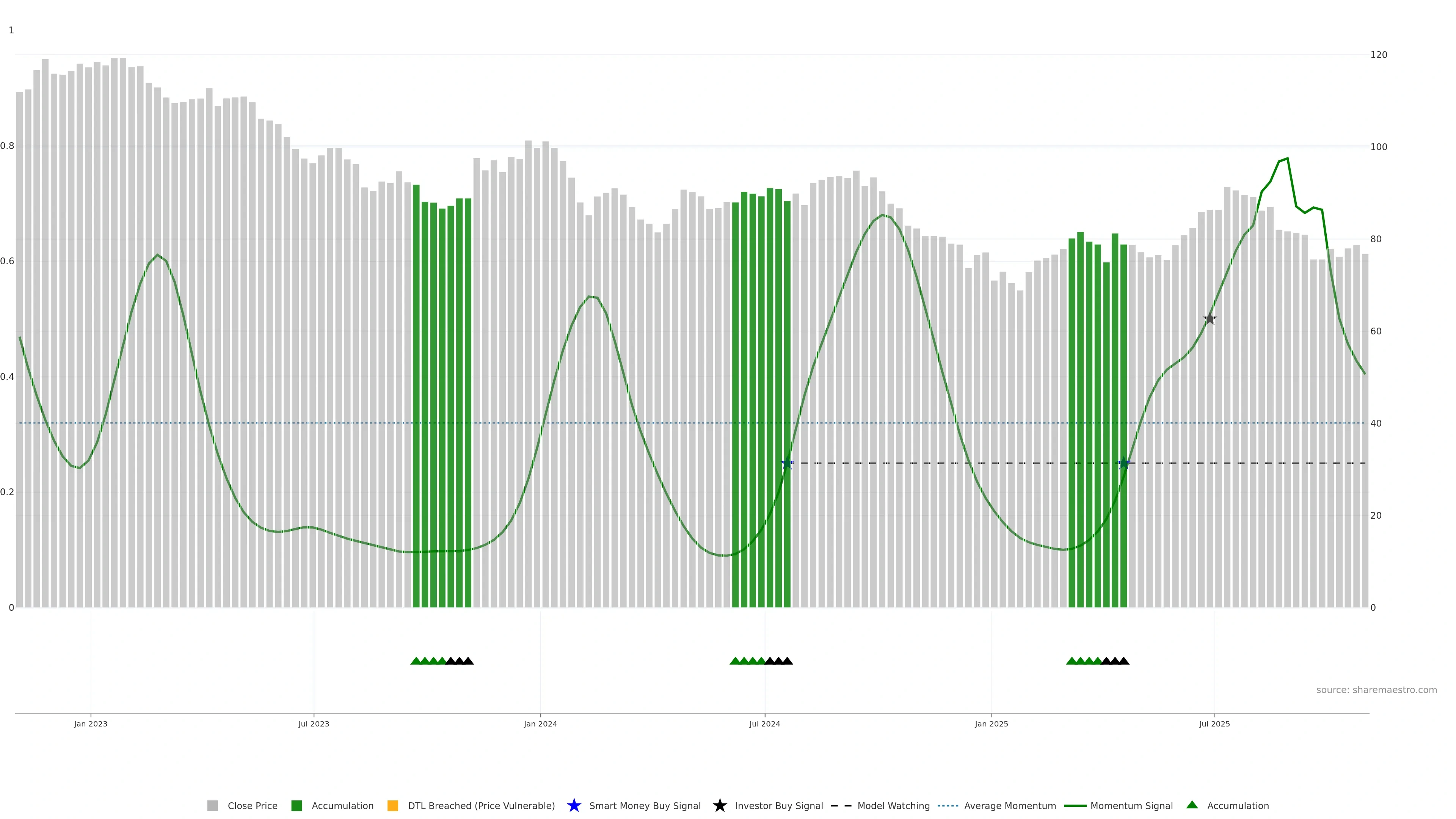Screen dimensions: 1456x819
Task: Click the momentum line peak in late 2025
Action: point(1287,159)
